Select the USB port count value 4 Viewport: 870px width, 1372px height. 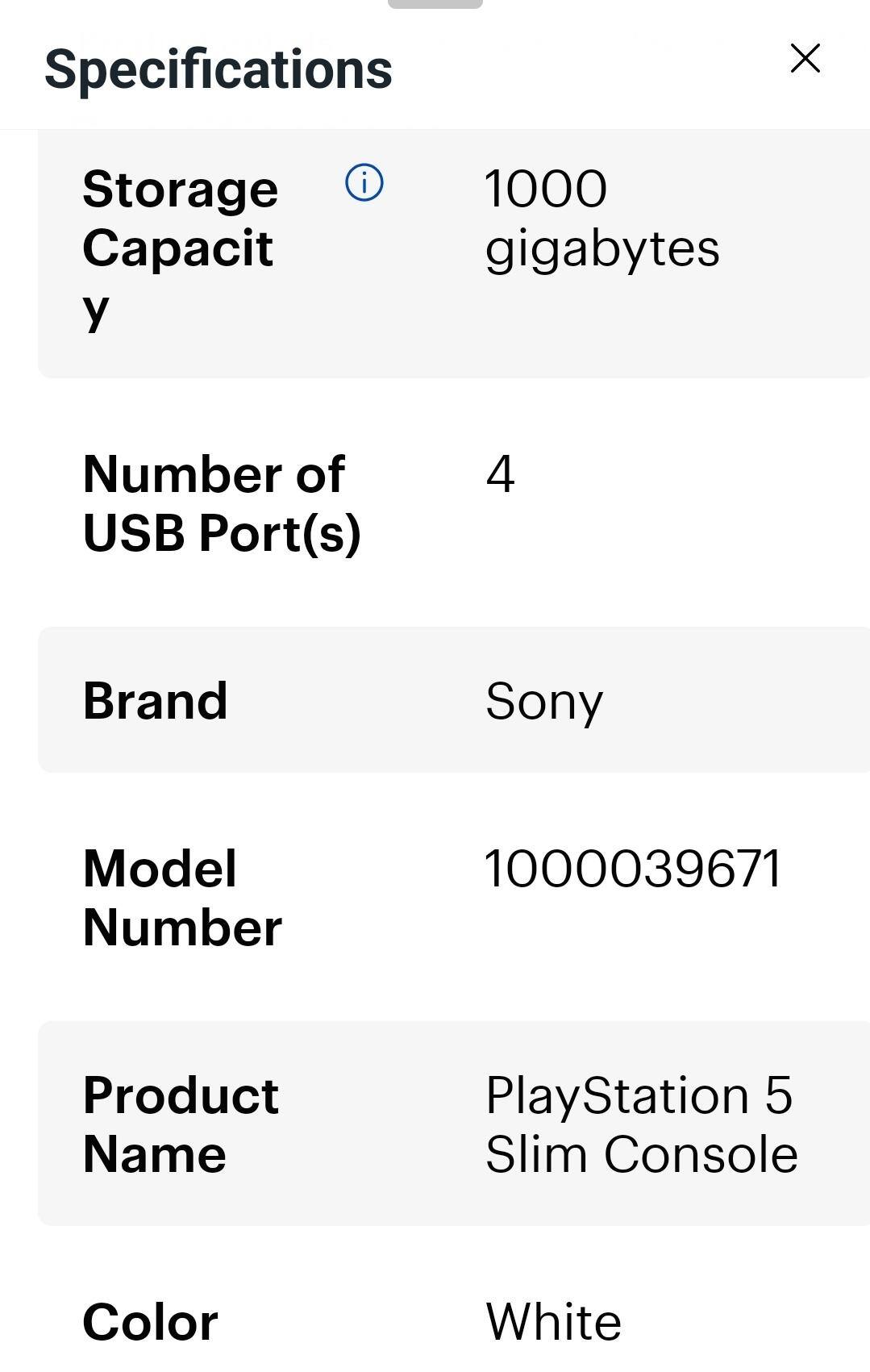pos(500,474)
